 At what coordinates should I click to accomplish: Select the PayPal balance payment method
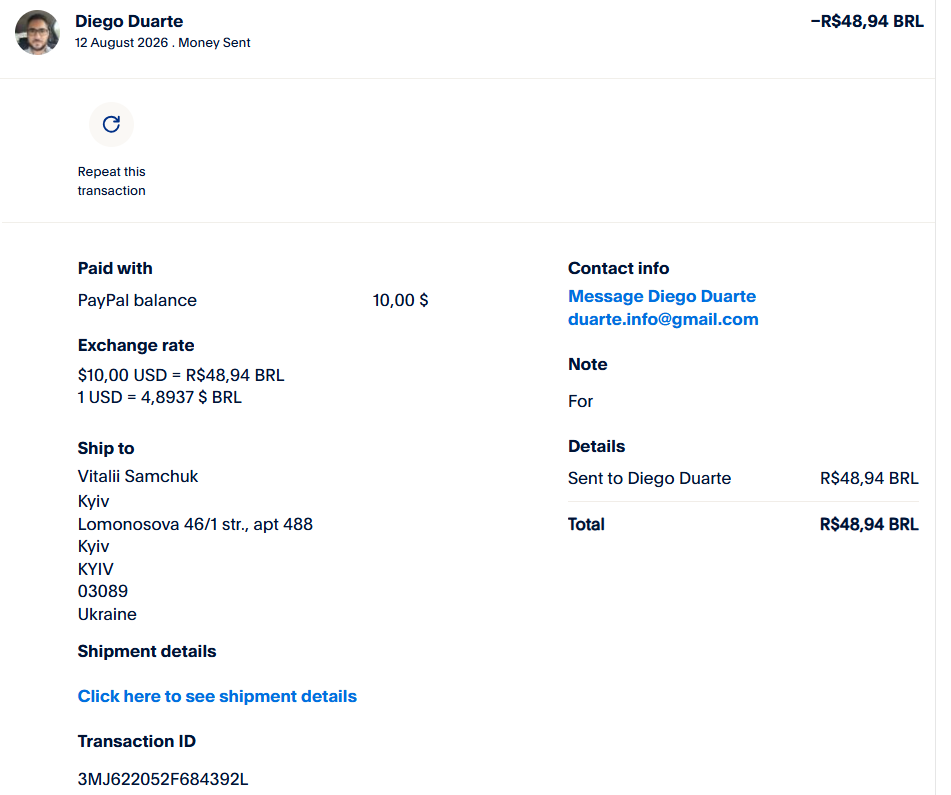(137, 300)
